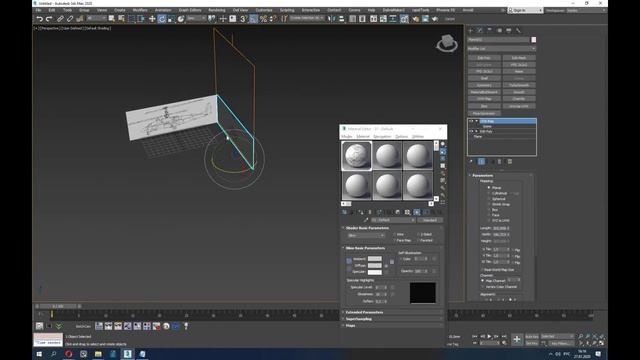Viewport: 640px width, 360px height.
Task: Click Show Shaded Material in Viewport icon
Action: (417, 212)
